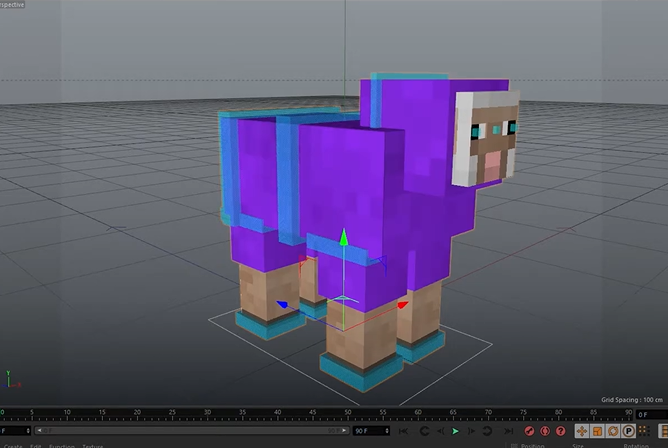Click the blue Z-axis arrow handle

pyautogui.click(x=282, y=304)
